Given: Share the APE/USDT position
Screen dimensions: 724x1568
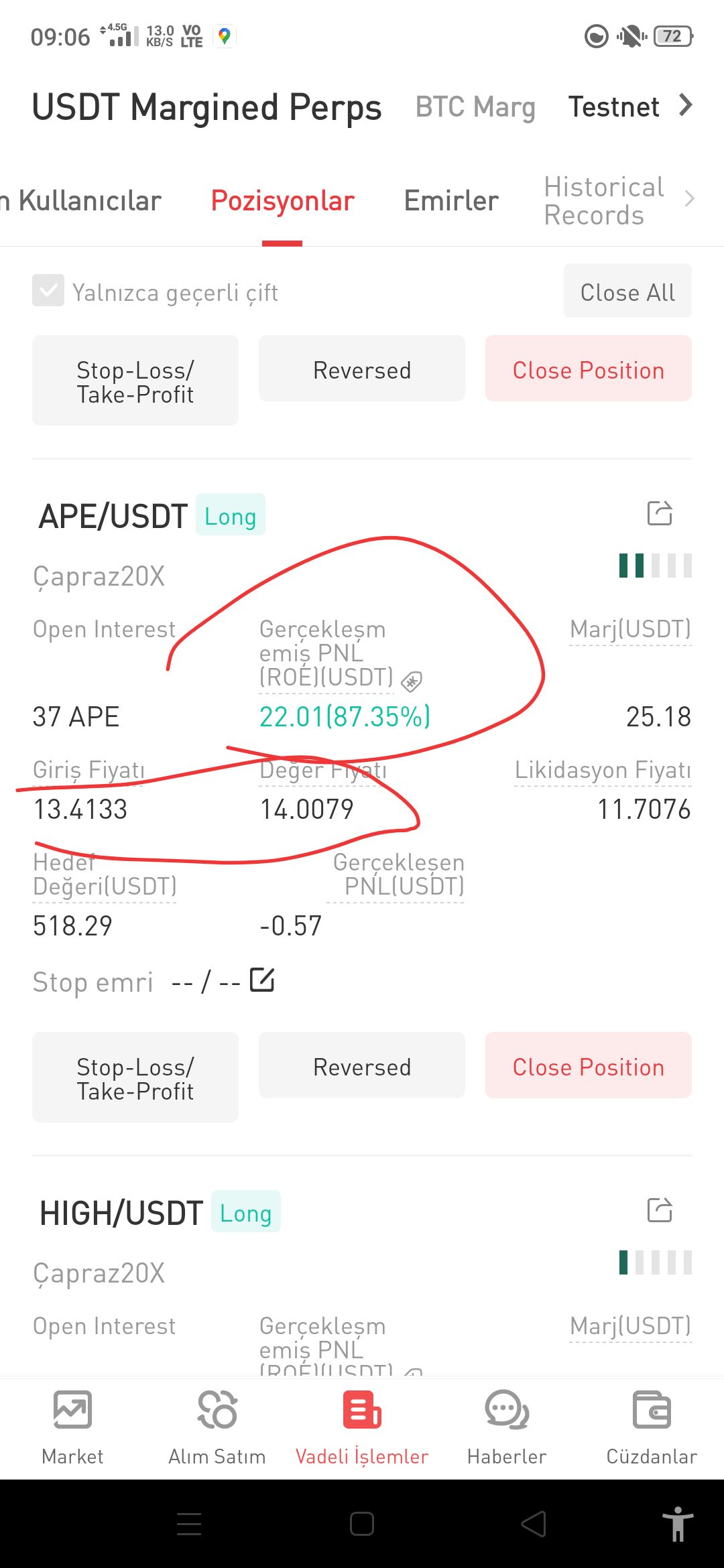Looking at the screenshot, I should pyautogui.click(x=660, y=513).
